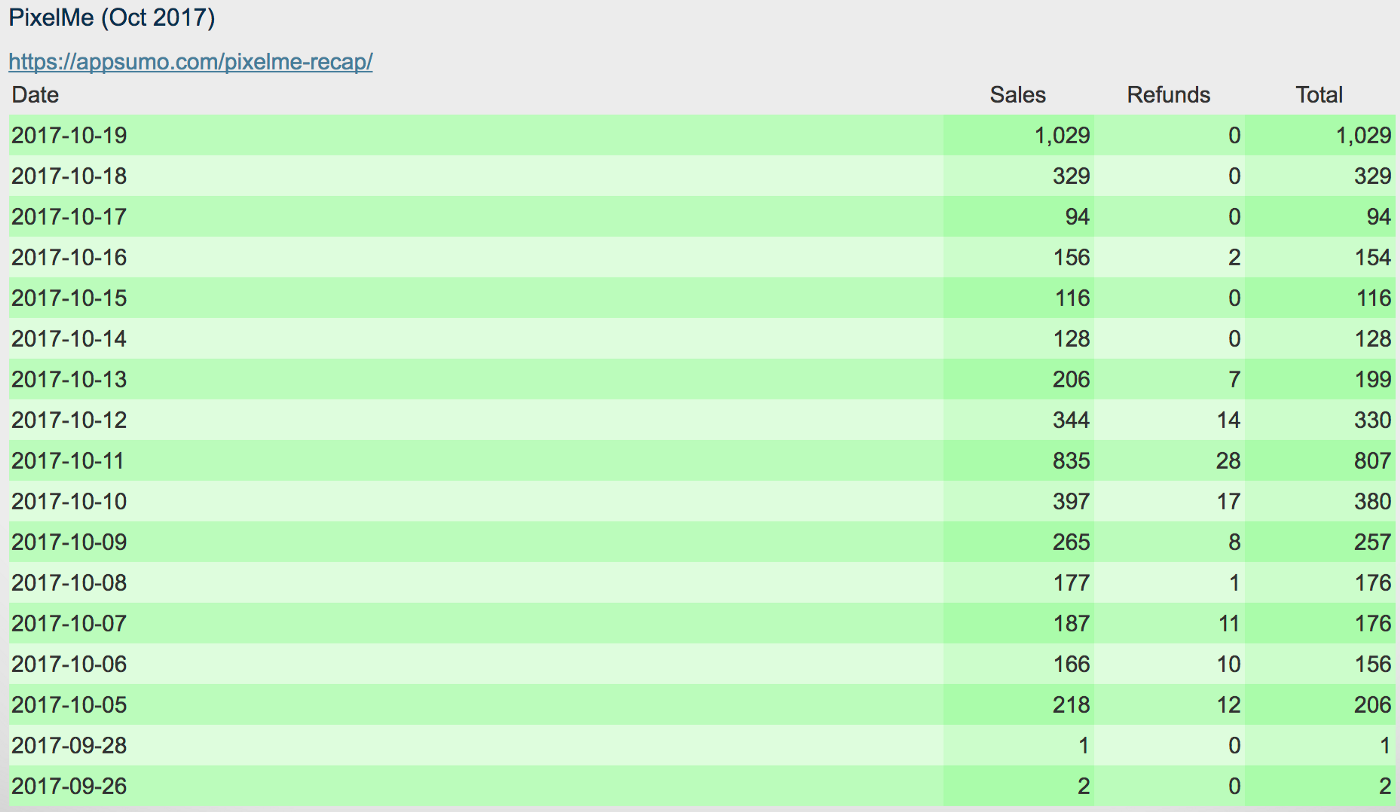Click the 14 refunds value
Image resolution: width=1400 pixels, height=812 pixels.
tap(1228, 420)
